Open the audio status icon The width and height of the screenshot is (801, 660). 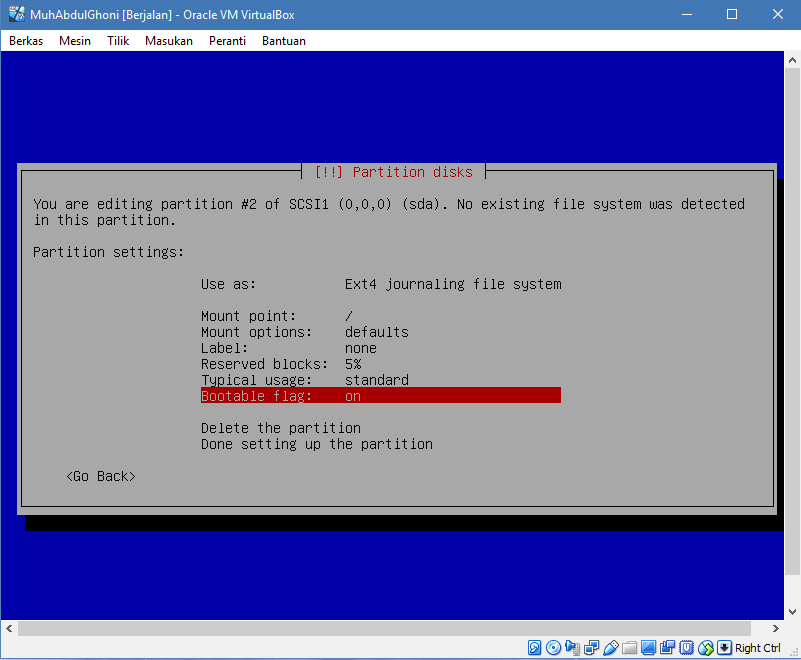click(573, 648)
